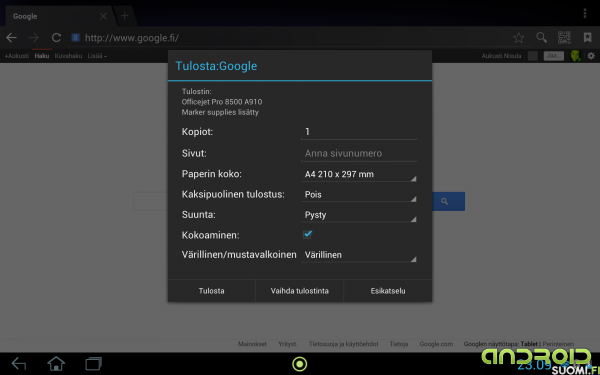Open the Tietoja footer link
This screenshot has width=600, height=375.
click(x=399, y=344)
